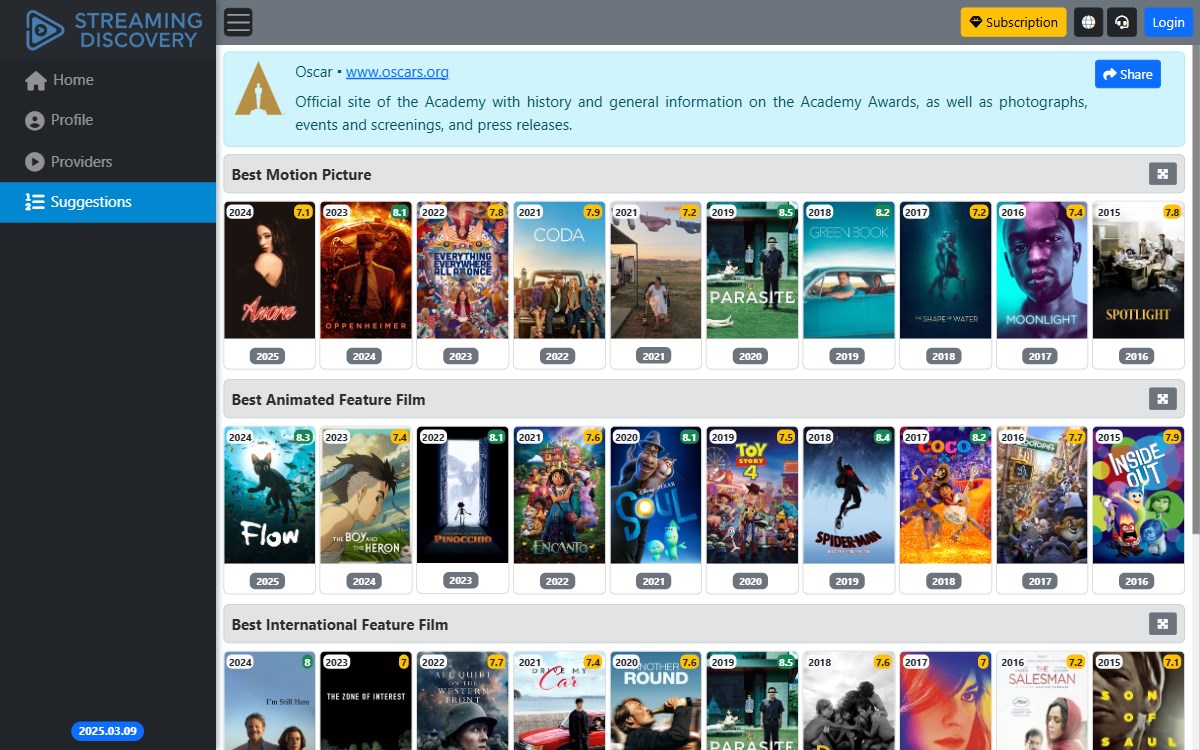This screenshot has width=1200, height=750.
Task: Expand the Best Animated Feature Film section
Action: click(1162, 399)
